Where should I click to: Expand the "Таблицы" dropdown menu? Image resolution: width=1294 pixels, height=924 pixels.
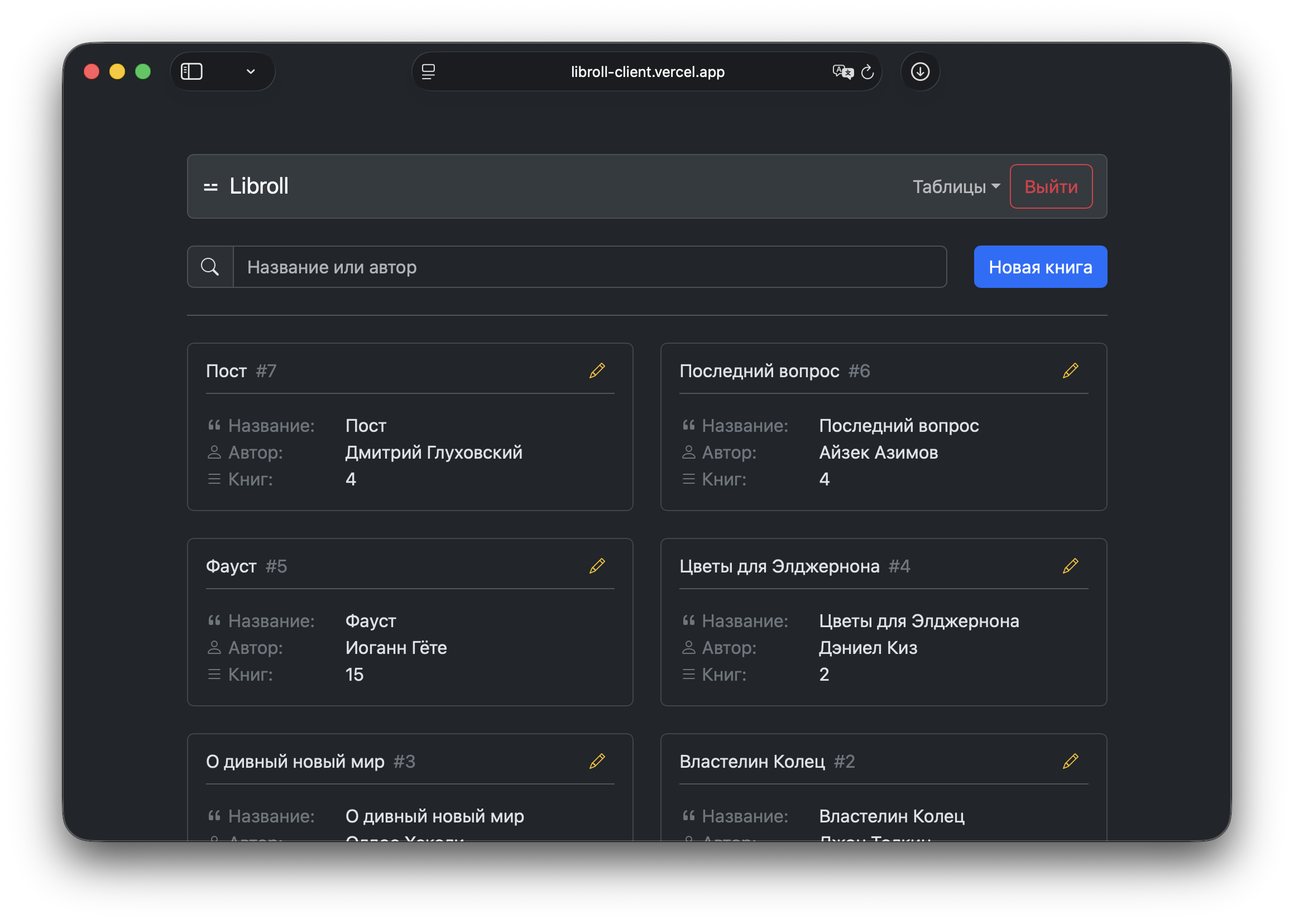[x=956, y=186]
